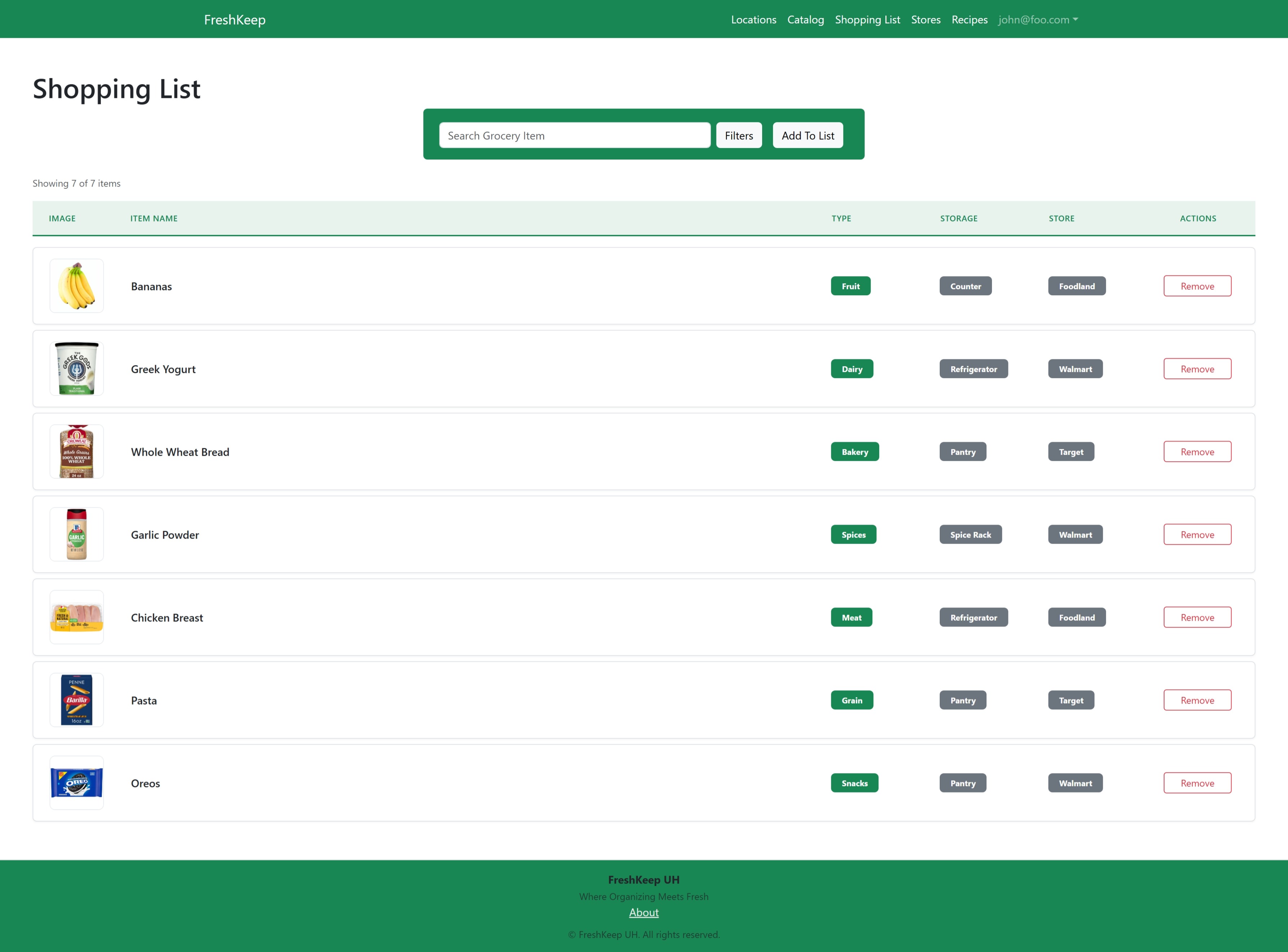Open the Stores nav item

coord(925,19)
